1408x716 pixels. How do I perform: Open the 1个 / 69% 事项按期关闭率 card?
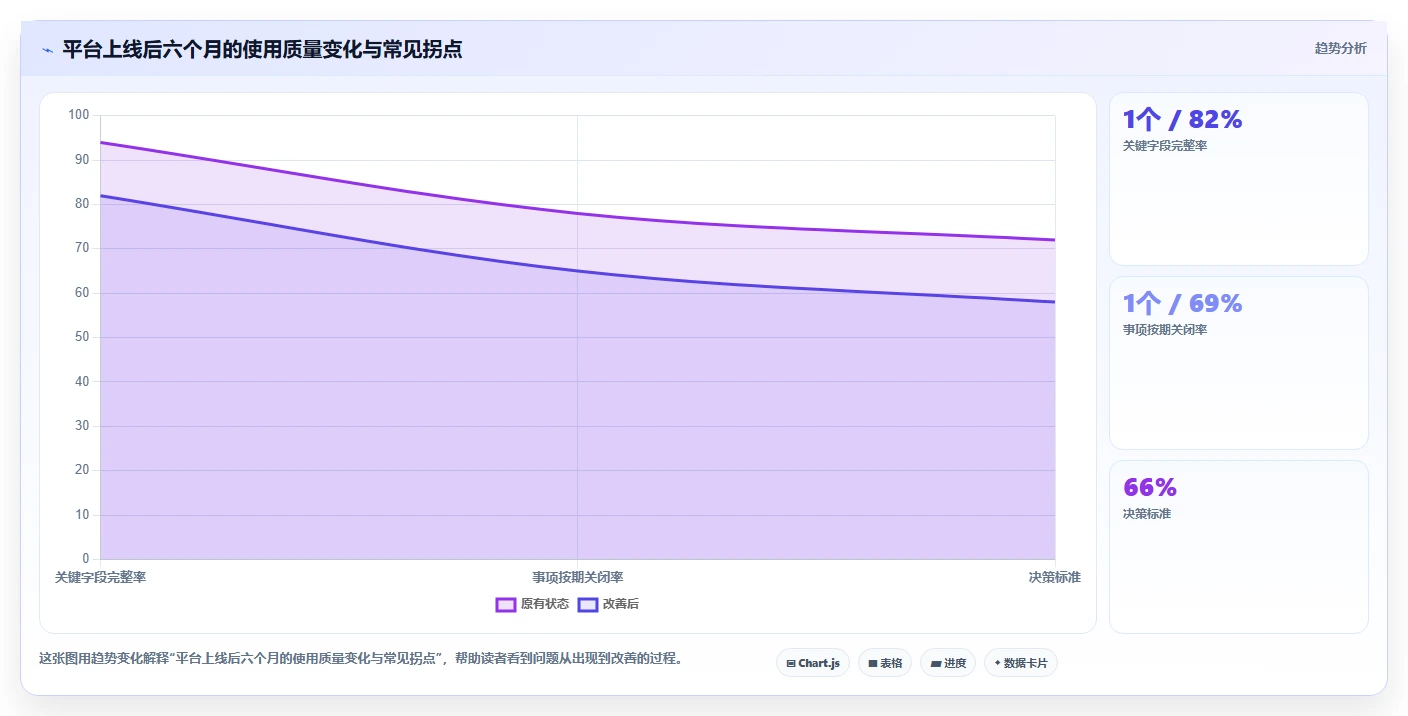tap(1239, 363)
